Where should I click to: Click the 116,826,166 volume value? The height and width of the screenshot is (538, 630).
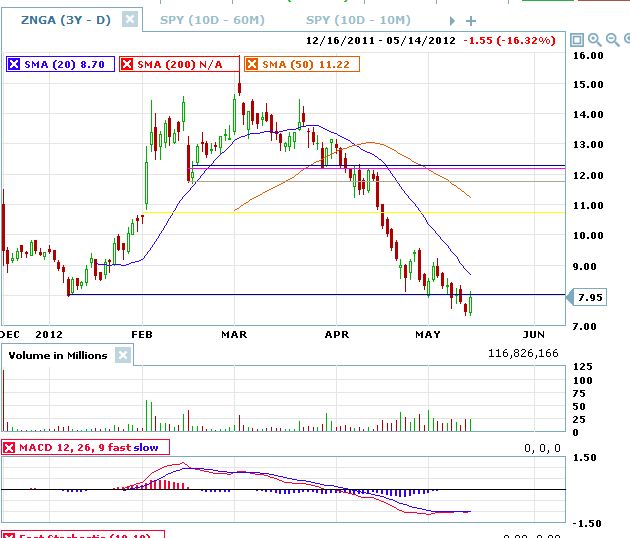523,353
